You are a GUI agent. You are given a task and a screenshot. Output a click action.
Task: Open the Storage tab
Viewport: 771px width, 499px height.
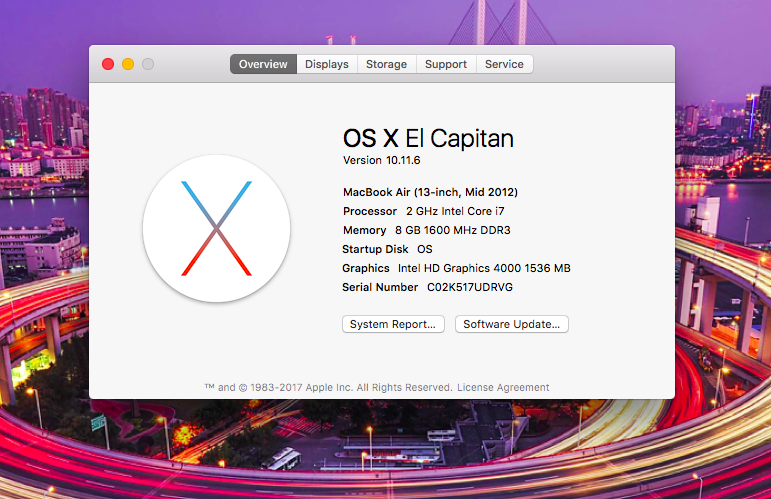[x=386, y=64]
